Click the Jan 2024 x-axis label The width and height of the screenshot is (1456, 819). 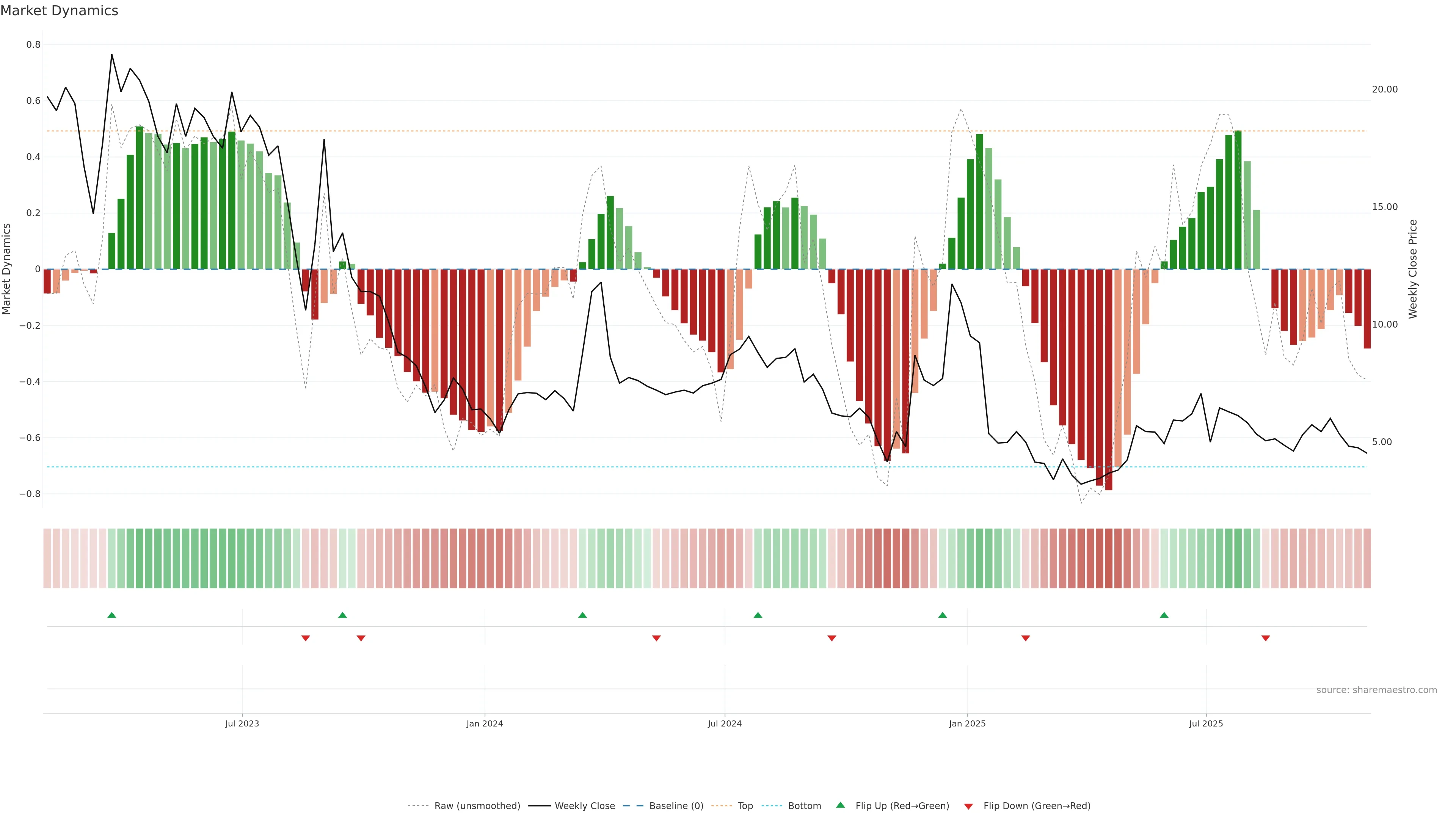(x=485, y=723)
